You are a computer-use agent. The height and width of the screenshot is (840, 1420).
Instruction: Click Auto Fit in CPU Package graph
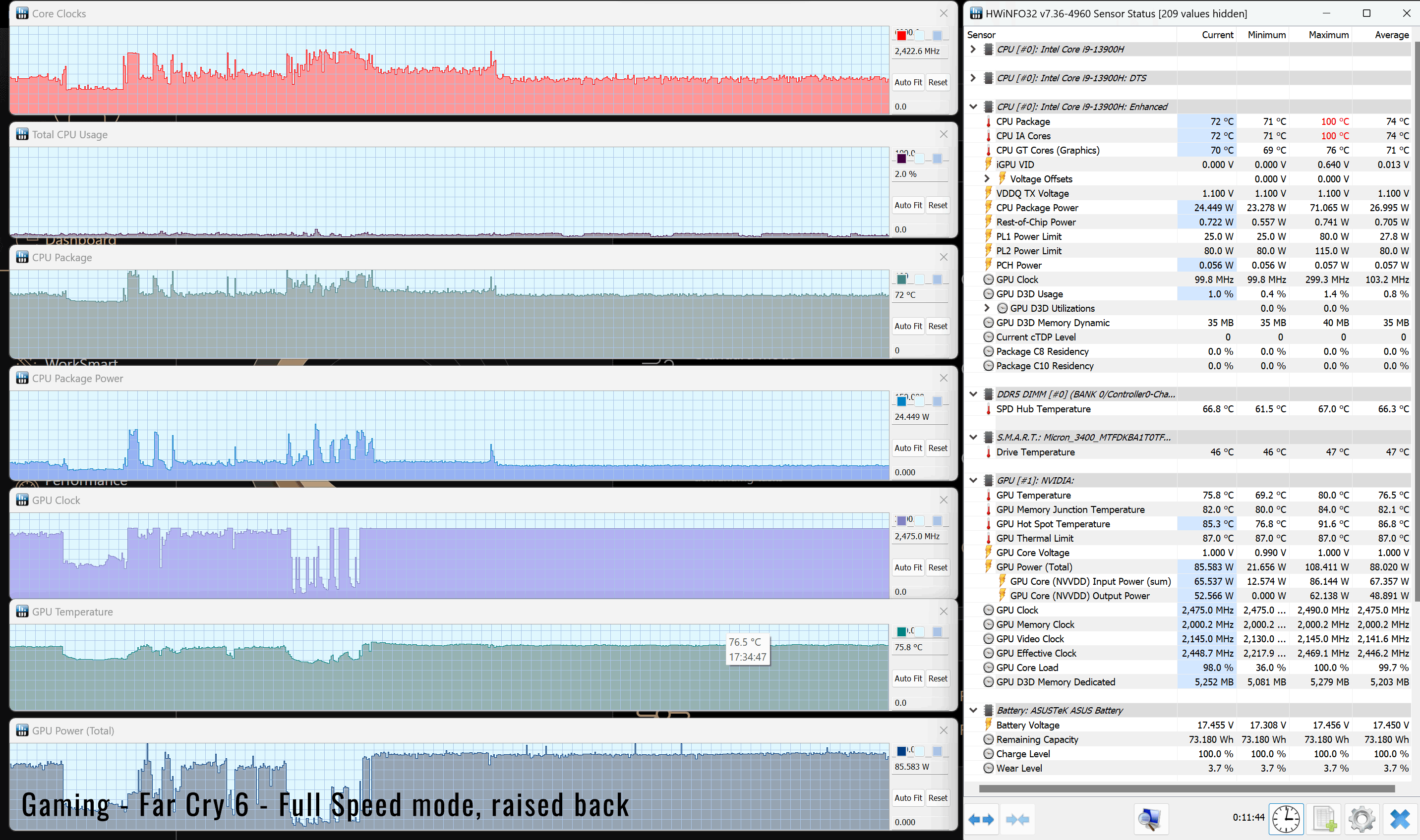pos(908,326)
